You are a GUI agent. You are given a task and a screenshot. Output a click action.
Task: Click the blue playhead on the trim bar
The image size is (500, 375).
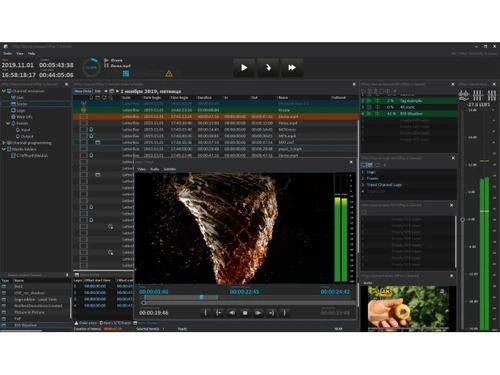[202, 297]
